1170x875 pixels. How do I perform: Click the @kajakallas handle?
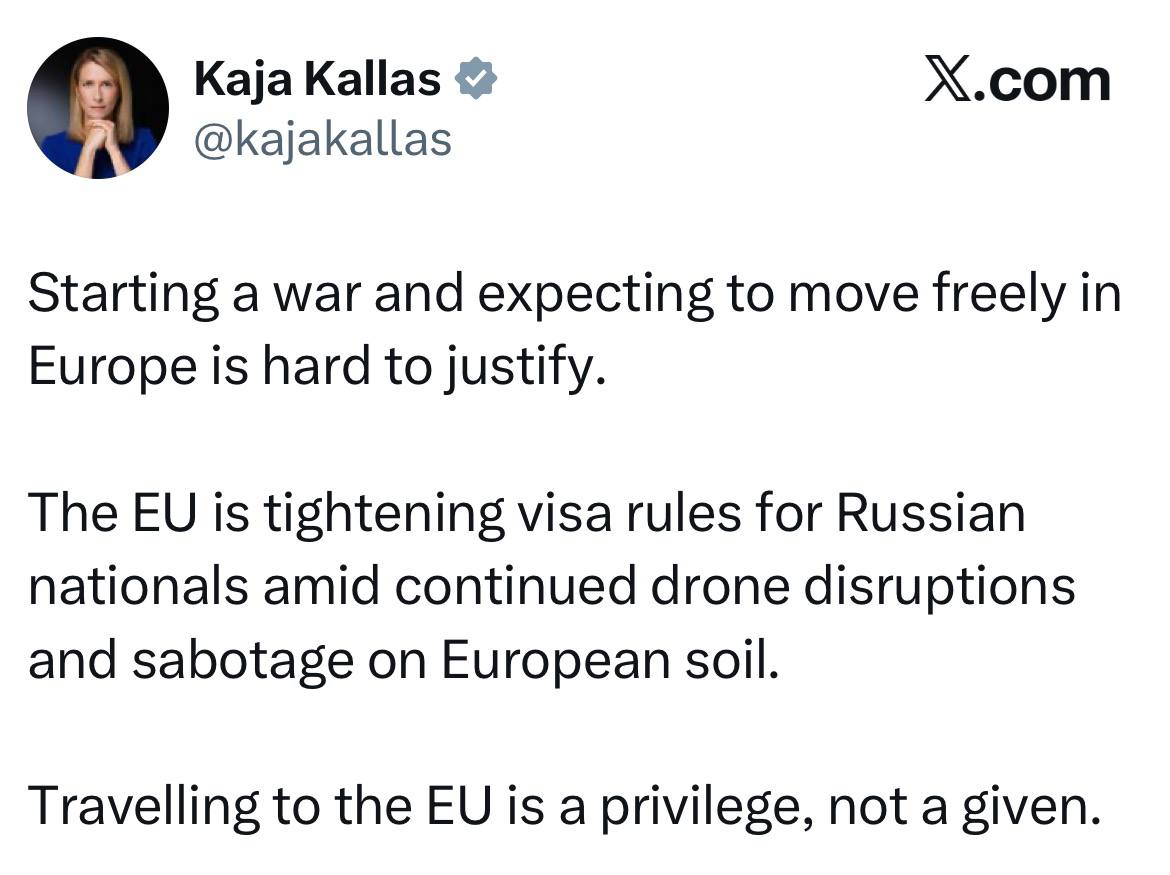[322, 139]
